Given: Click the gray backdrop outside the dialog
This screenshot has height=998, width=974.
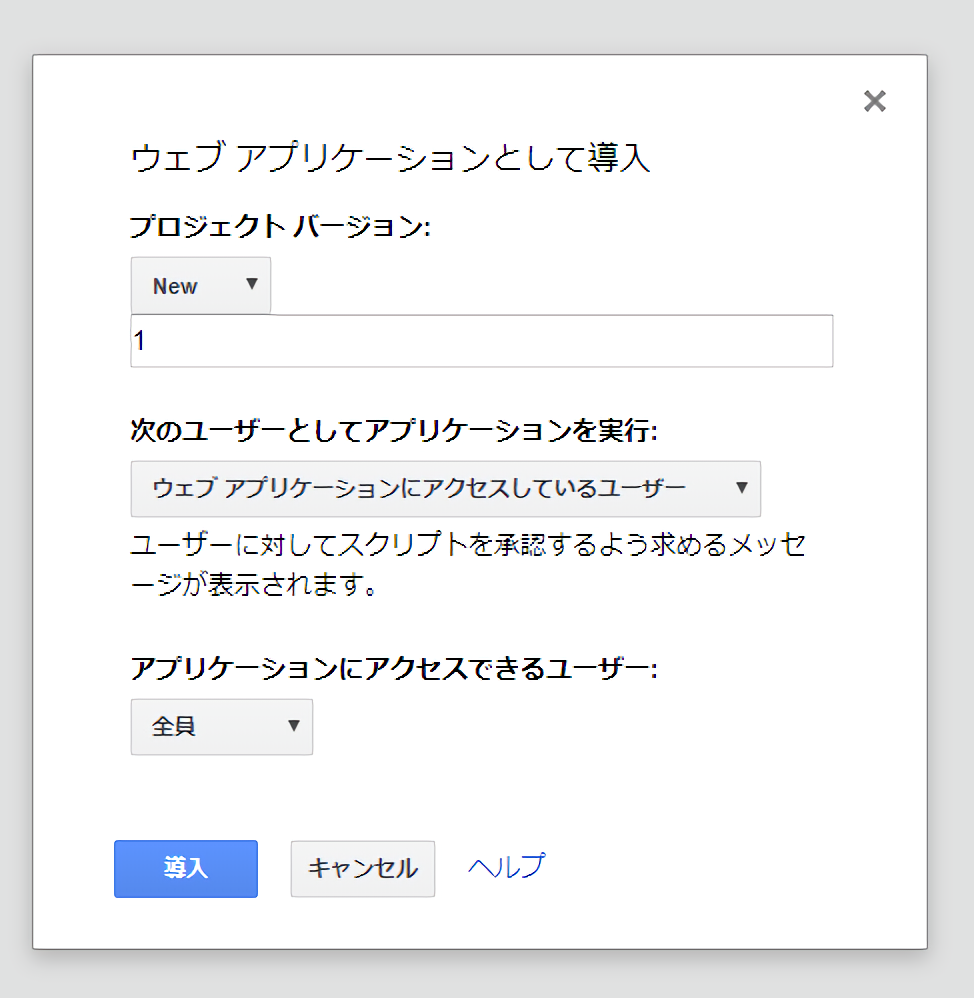Looking at the screenshot, I should pos(950,500).
